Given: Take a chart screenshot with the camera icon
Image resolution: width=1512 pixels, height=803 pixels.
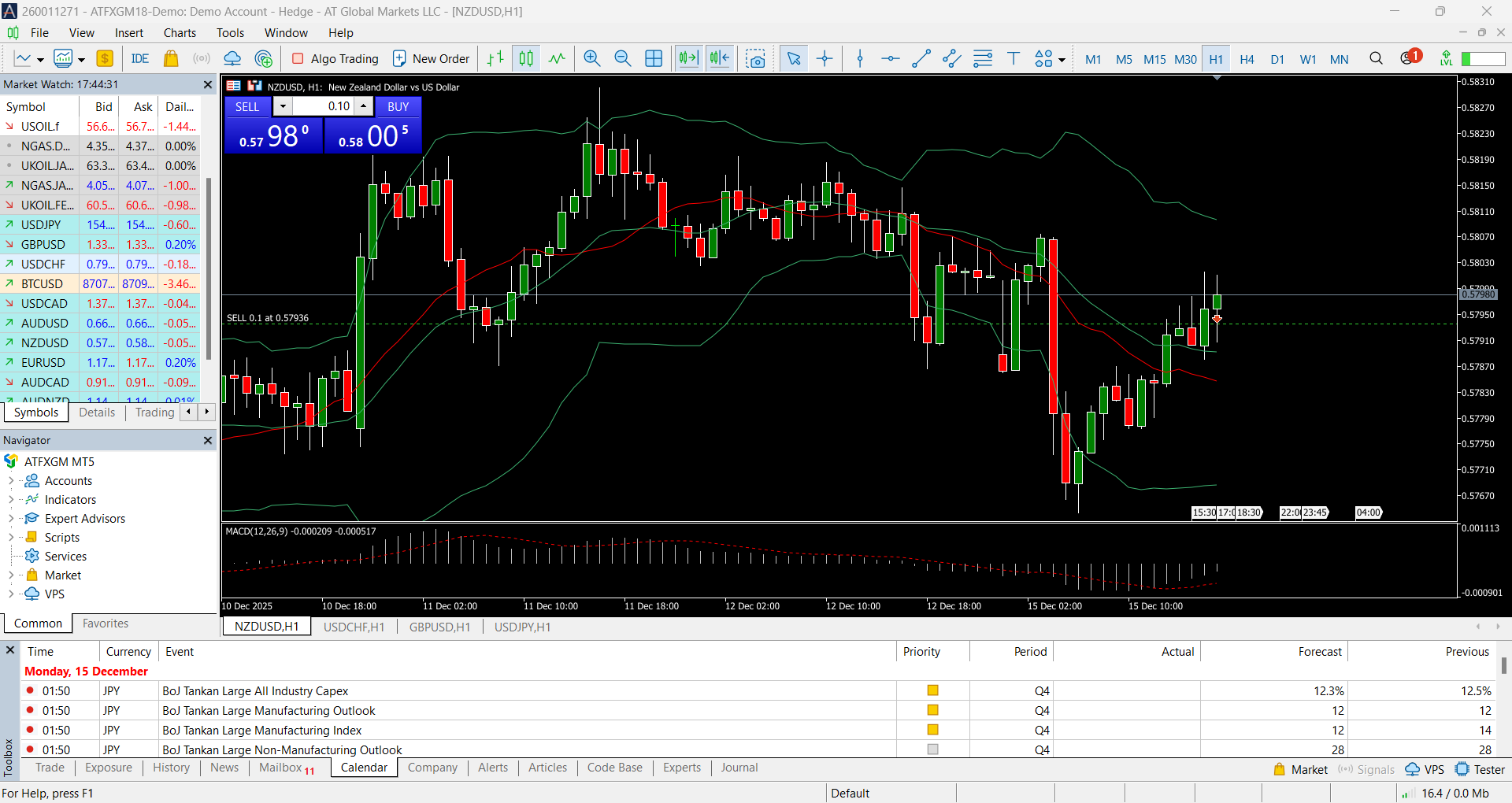Looking at the screenshot, I should (x=756, y=58).
